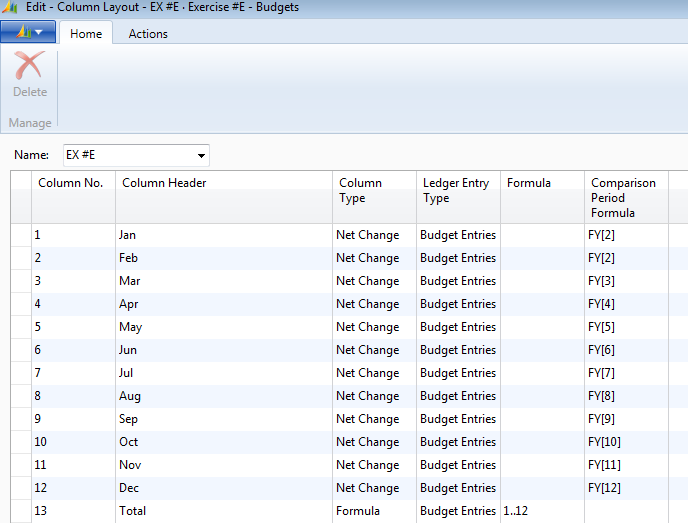
Task: Open the application menu dropdown button
Action: click(x=28, y=32)
